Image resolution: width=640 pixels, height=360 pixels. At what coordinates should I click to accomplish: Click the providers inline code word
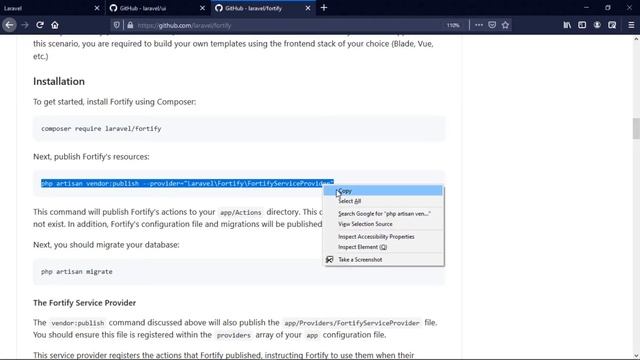233,335
